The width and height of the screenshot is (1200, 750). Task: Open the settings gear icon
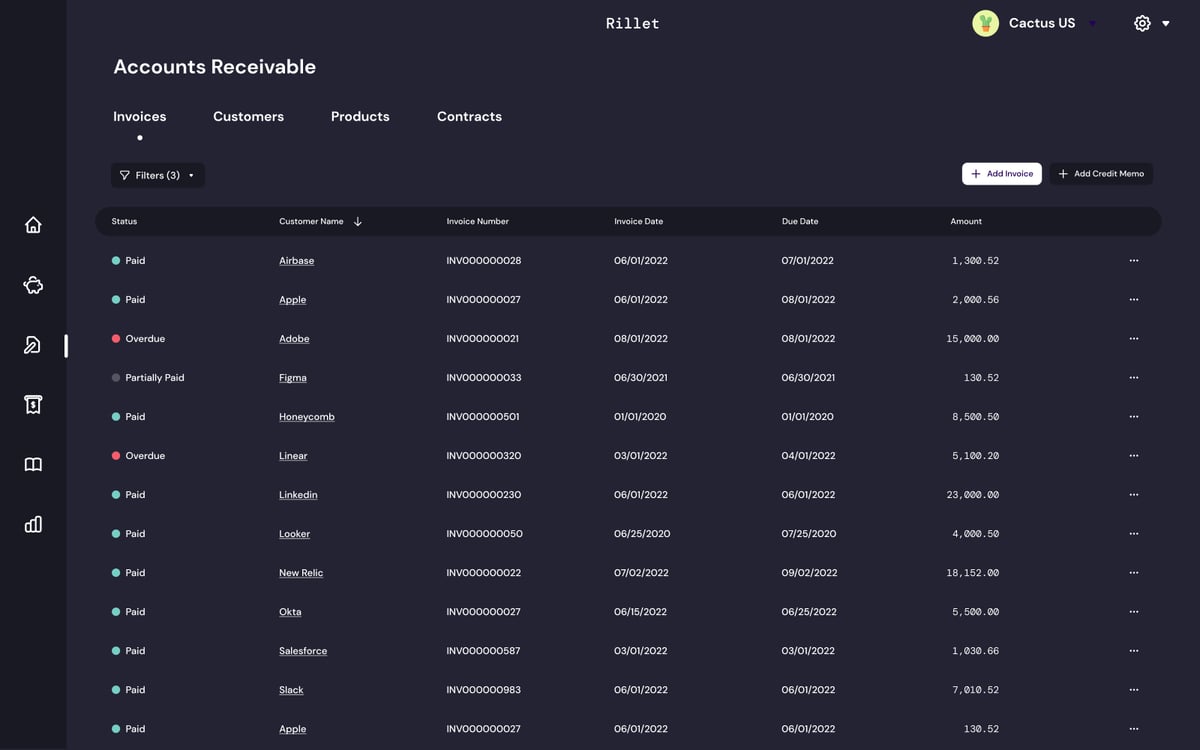tap(1142, 22)
